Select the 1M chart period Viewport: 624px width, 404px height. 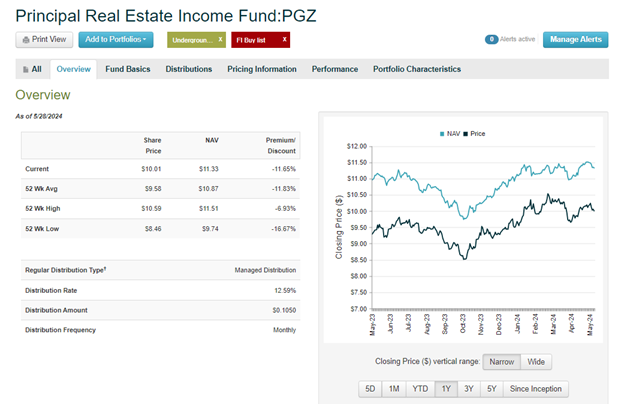click(x=394, y=389)
